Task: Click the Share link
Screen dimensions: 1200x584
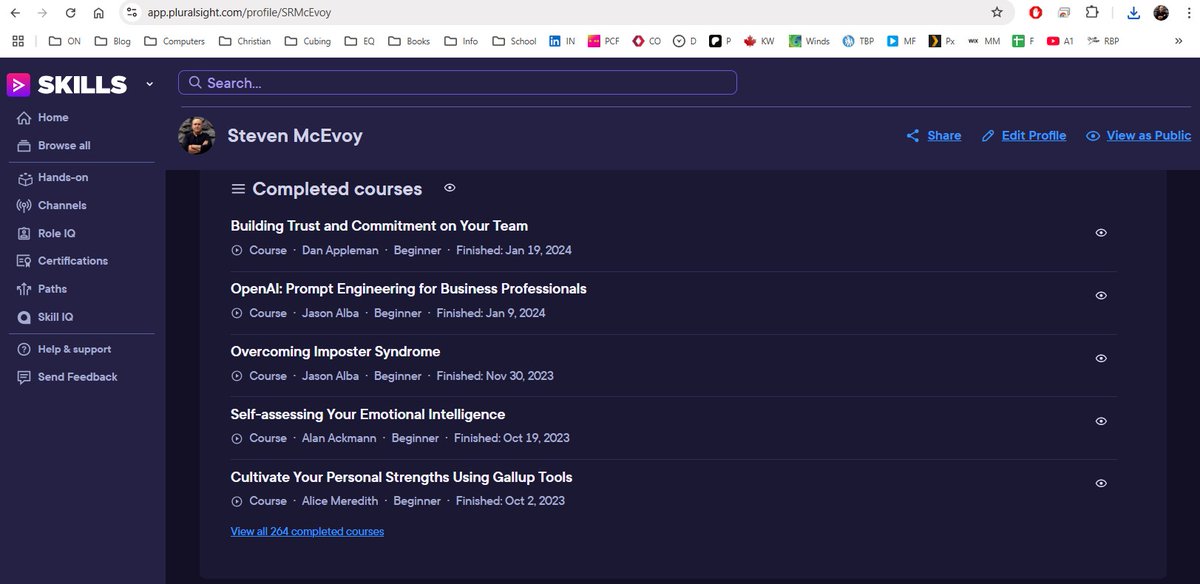Action: (933, 136)
